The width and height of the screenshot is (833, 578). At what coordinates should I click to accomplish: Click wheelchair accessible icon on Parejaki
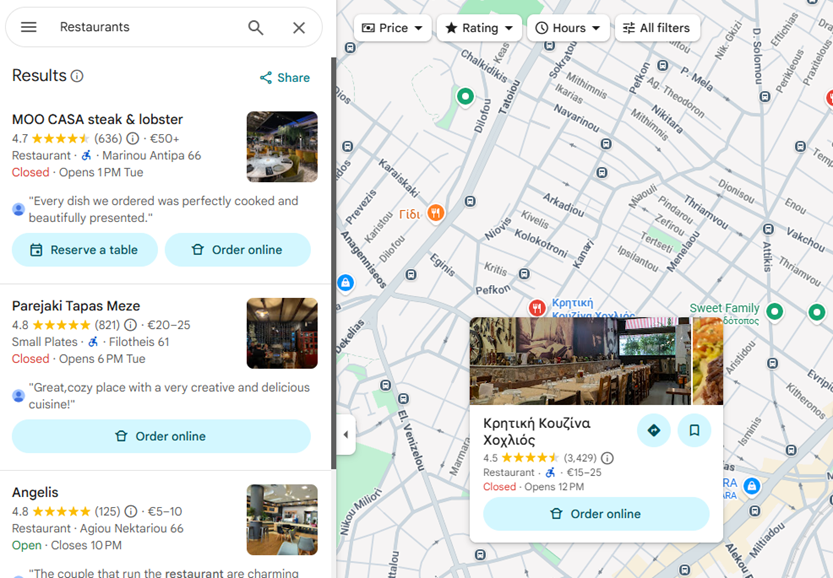[x=93, y=342]
